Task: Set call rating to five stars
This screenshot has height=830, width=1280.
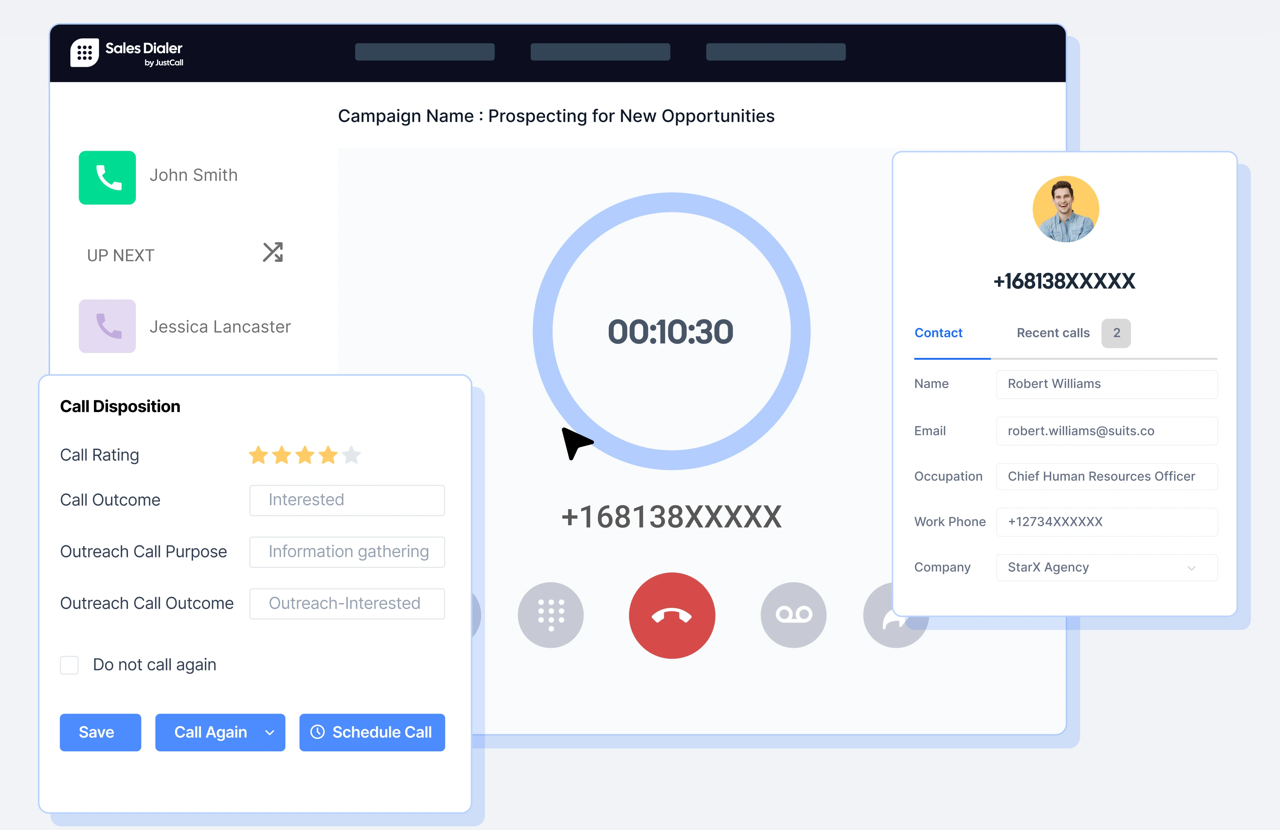Action: (x=351, y=455)
